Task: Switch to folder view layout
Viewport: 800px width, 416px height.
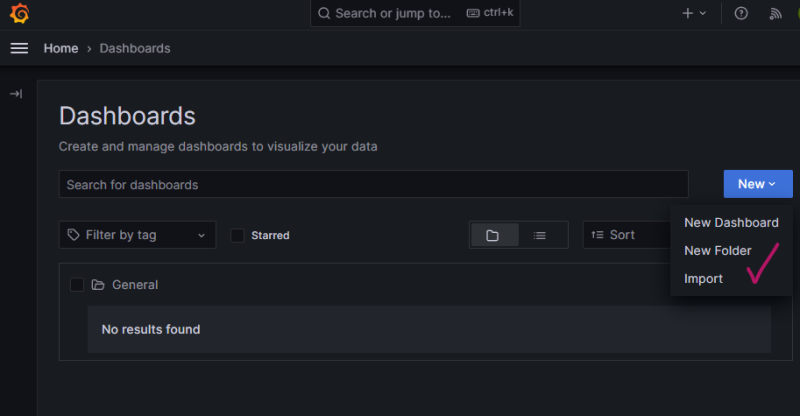Action: [x=493, y=235]
